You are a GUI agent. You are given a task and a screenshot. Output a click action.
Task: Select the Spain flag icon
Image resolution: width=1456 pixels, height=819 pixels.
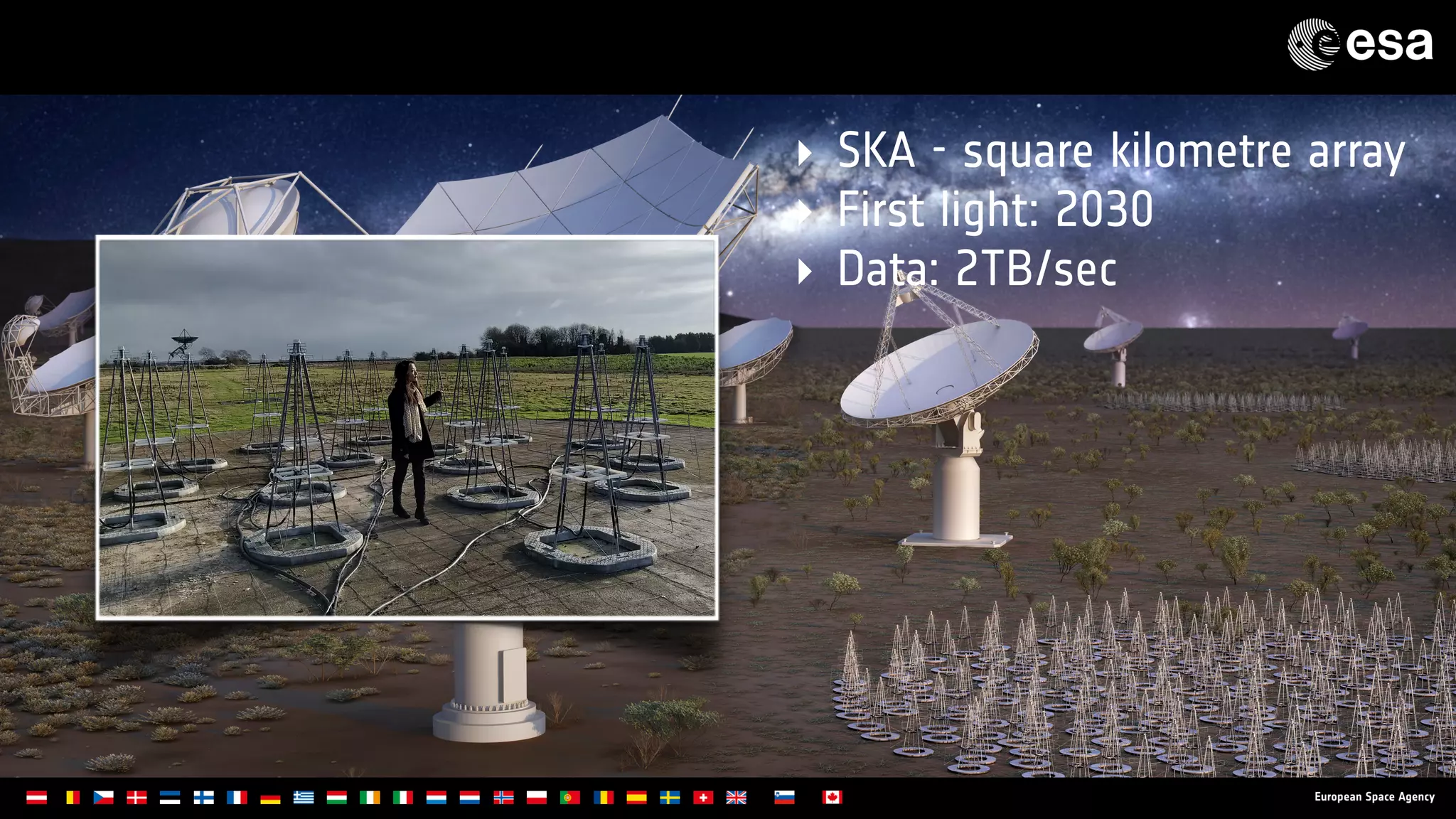(x=636, y=798)
